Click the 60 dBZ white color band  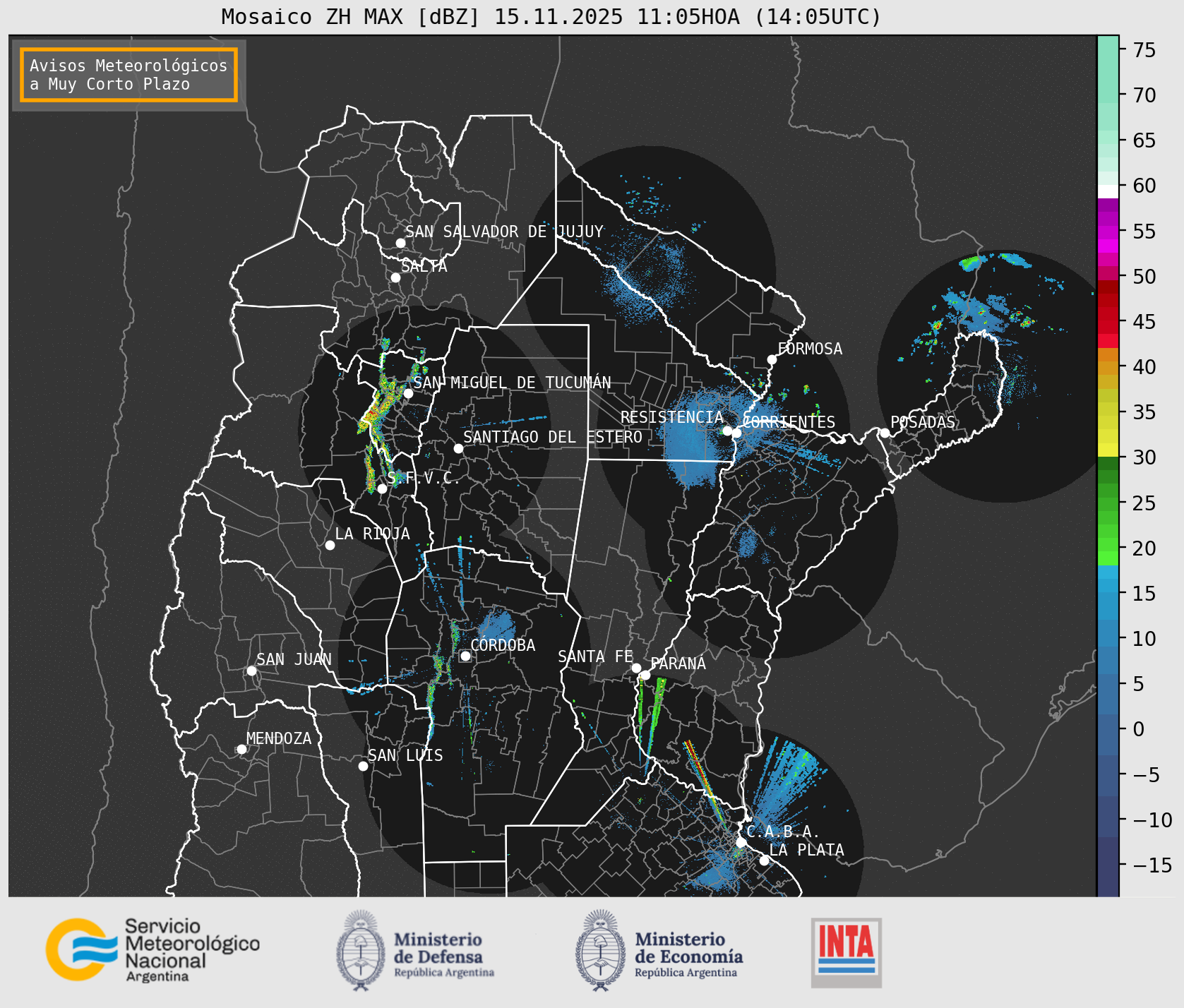click(x=1108, y=191)
